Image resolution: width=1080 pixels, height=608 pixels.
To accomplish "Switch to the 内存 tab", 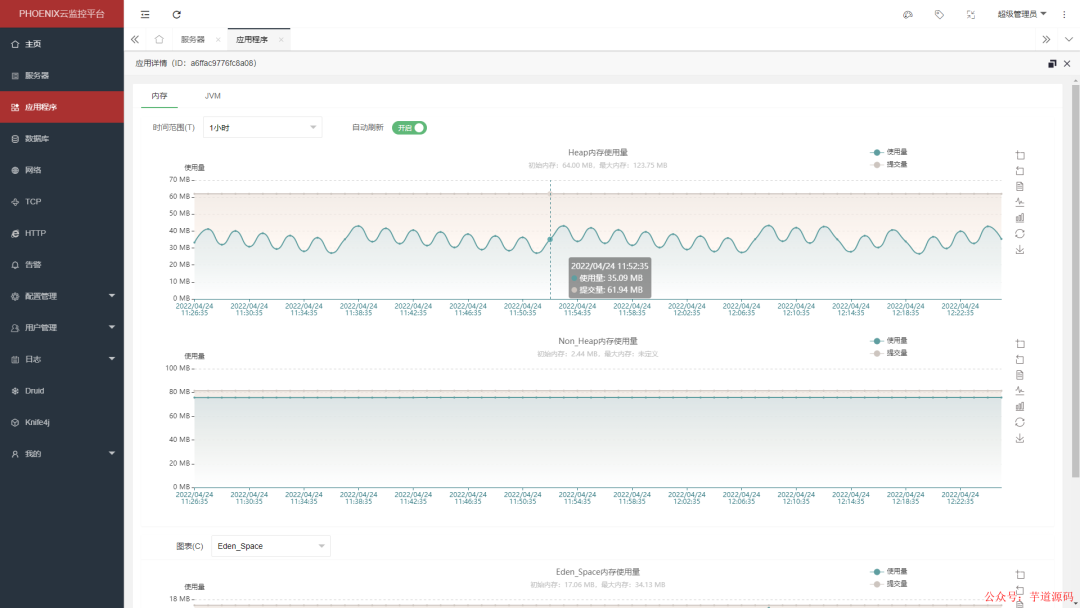I will tap(159, 96).
